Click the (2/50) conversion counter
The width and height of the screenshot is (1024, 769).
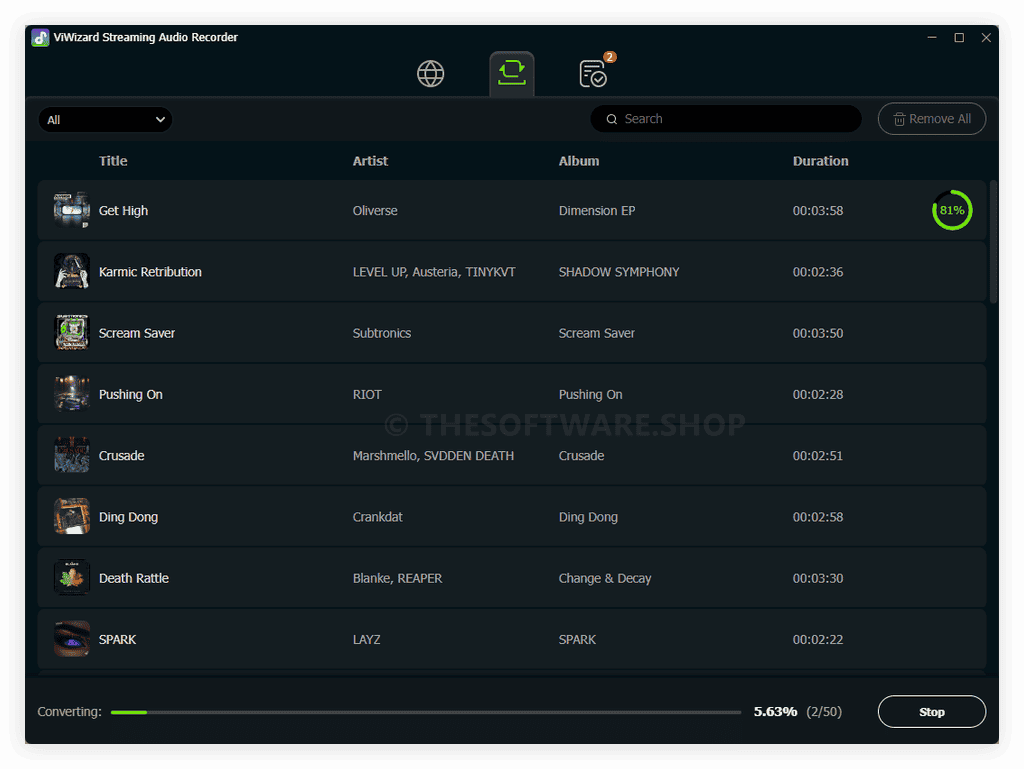824,712
